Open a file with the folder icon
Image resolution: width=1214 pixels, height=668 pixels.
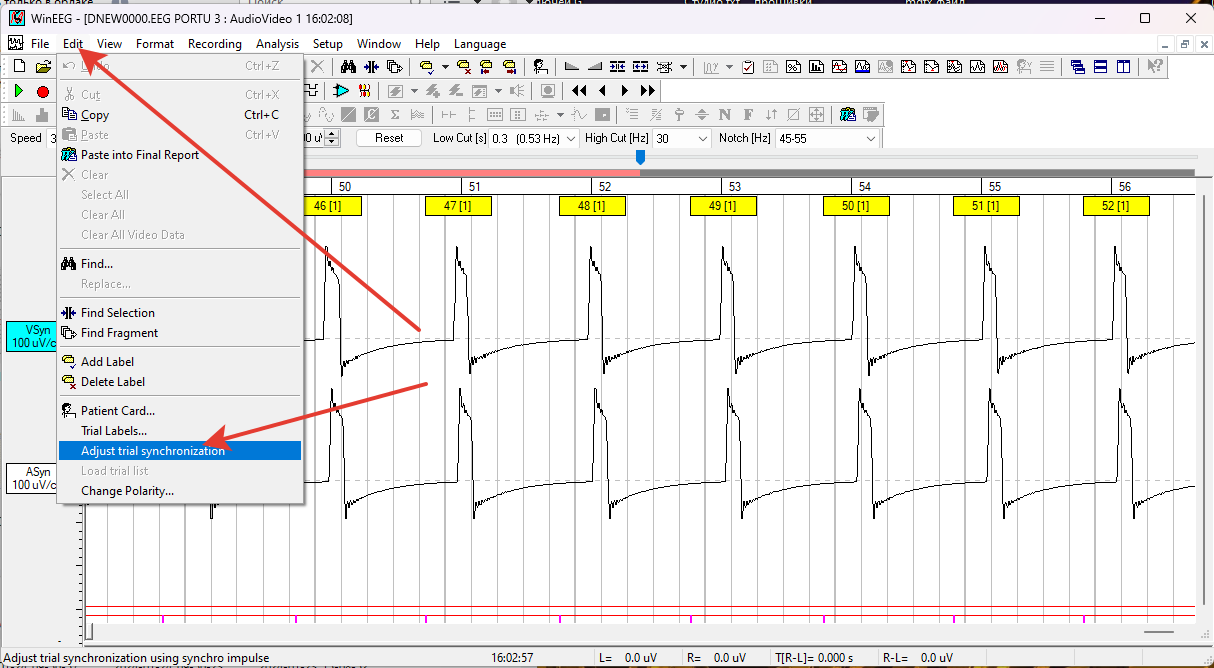pyautogui.click(x=43, y=67)
